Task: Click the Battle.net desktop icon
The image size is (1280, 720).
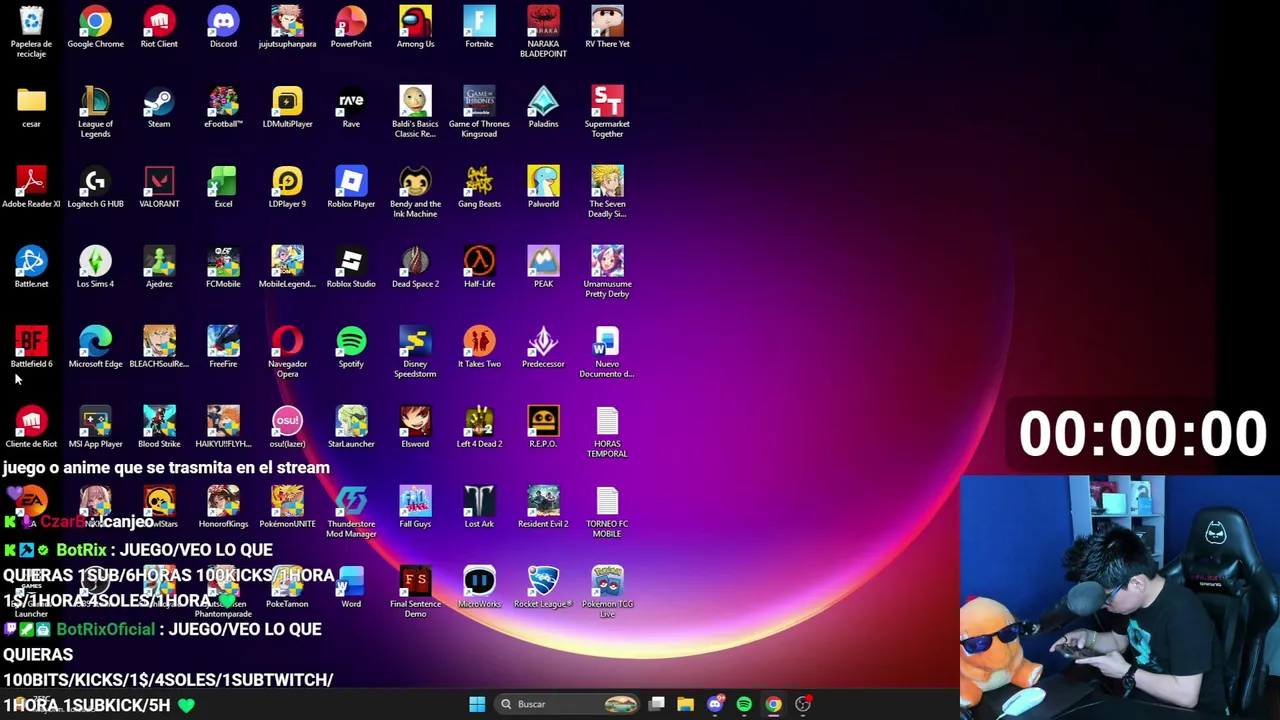Action: [x=31, y=267]
